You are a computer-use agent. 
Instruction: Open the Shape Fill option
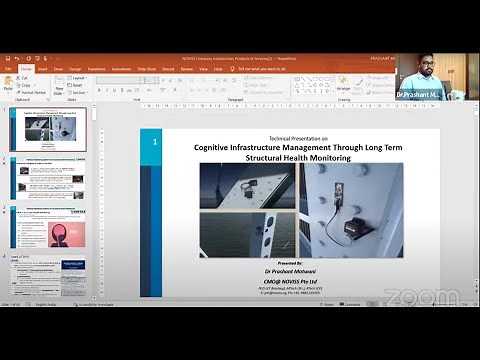[378, 78]
